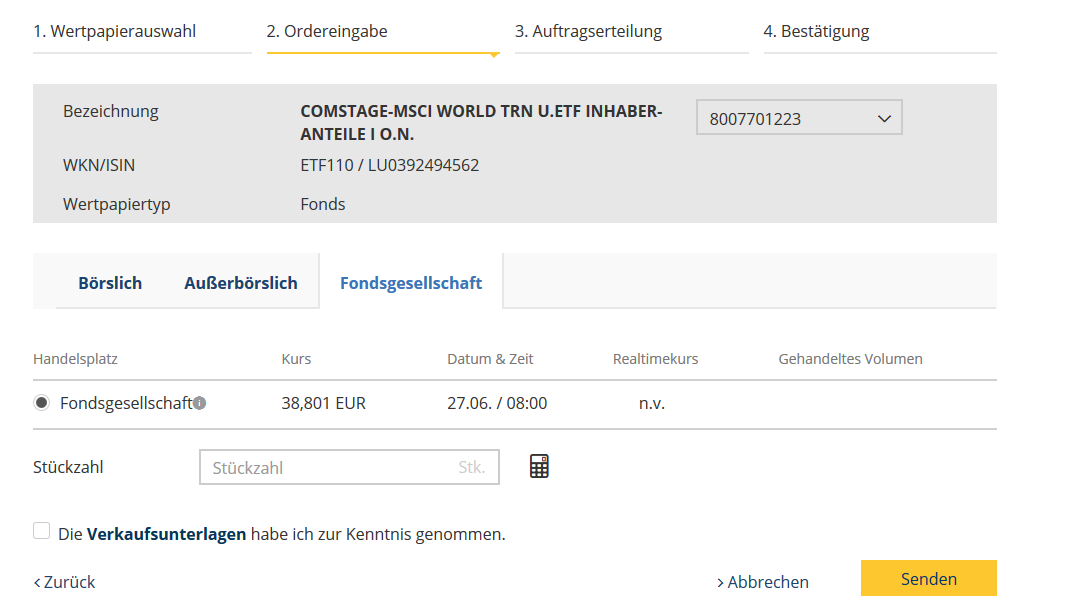
Task: Click the price 38,801 EUR
Action: pos(323,403)
